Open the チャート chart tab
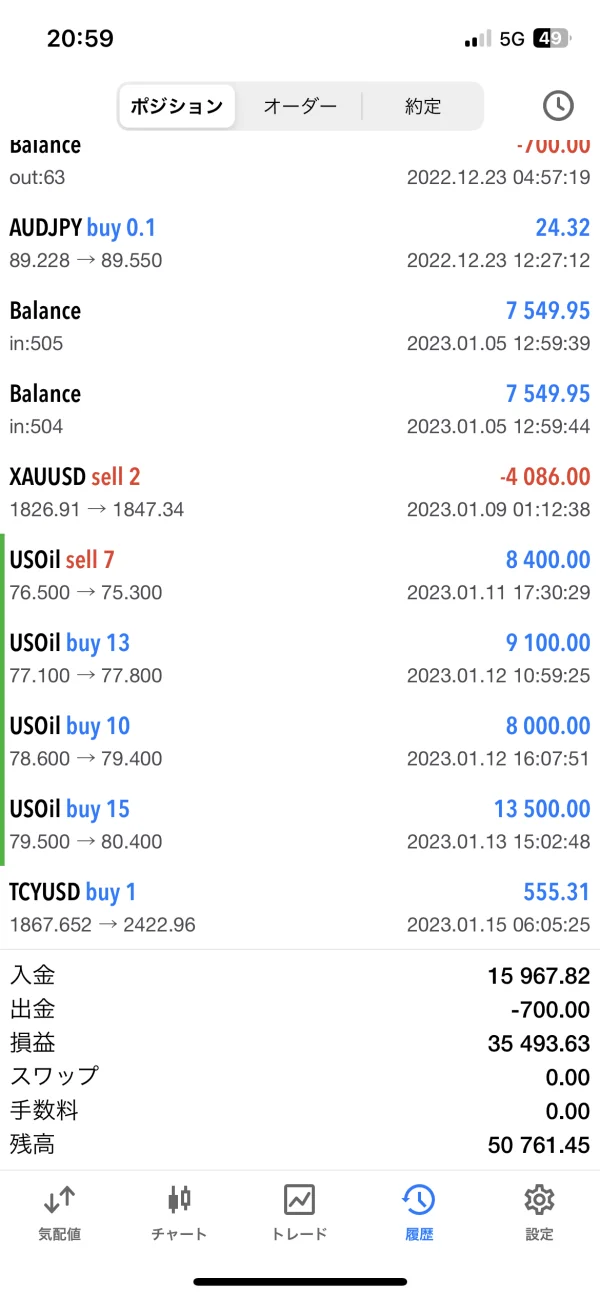The width and height of the screenshot is (600, 1298). click(179, 1212)
